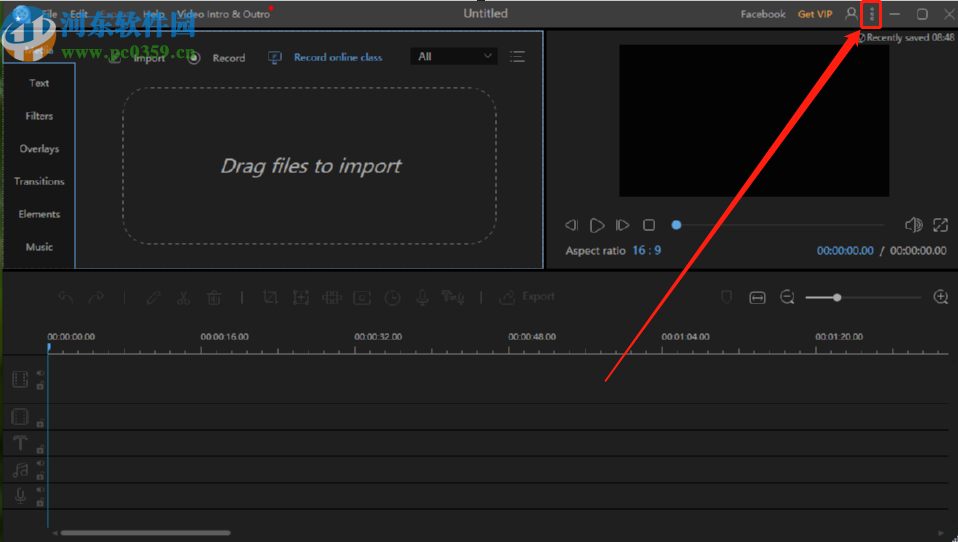Open the three-dot more options menu
This screenshot has width=958, height=542.
click(x=872, y=14)
